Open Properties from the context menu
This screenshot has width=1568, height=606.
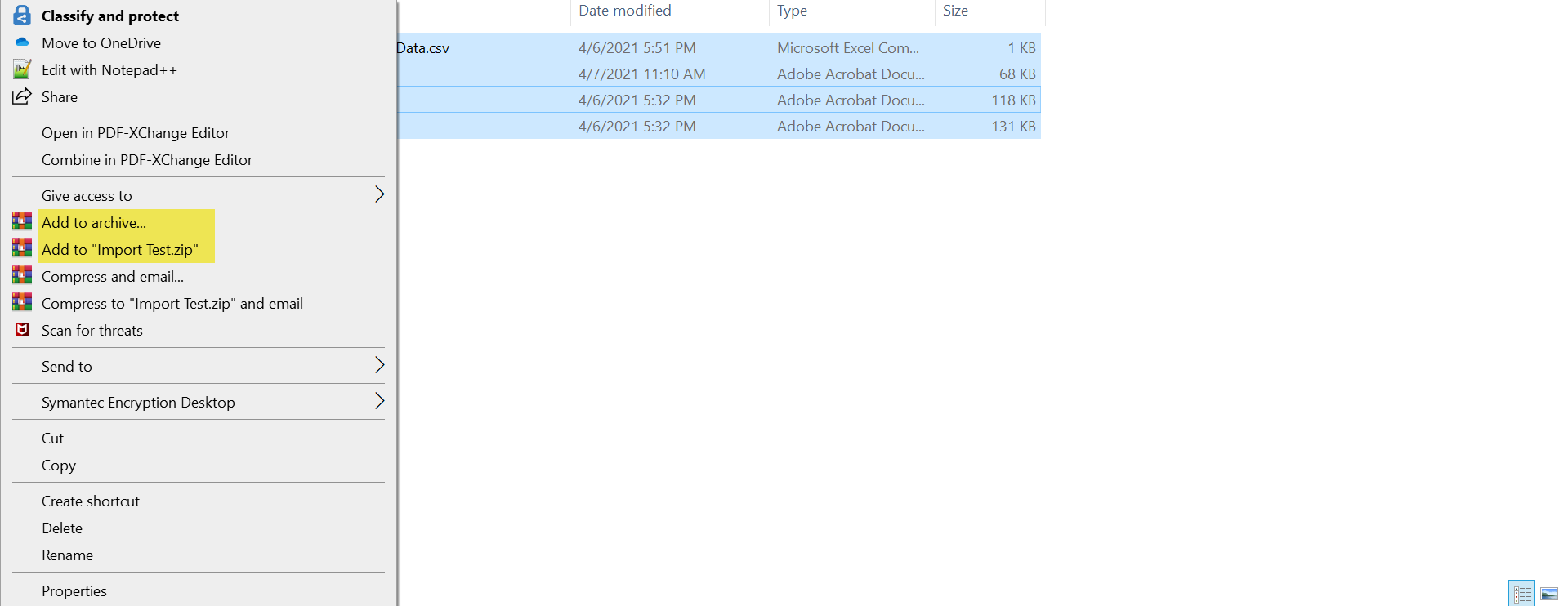point(74,590)
